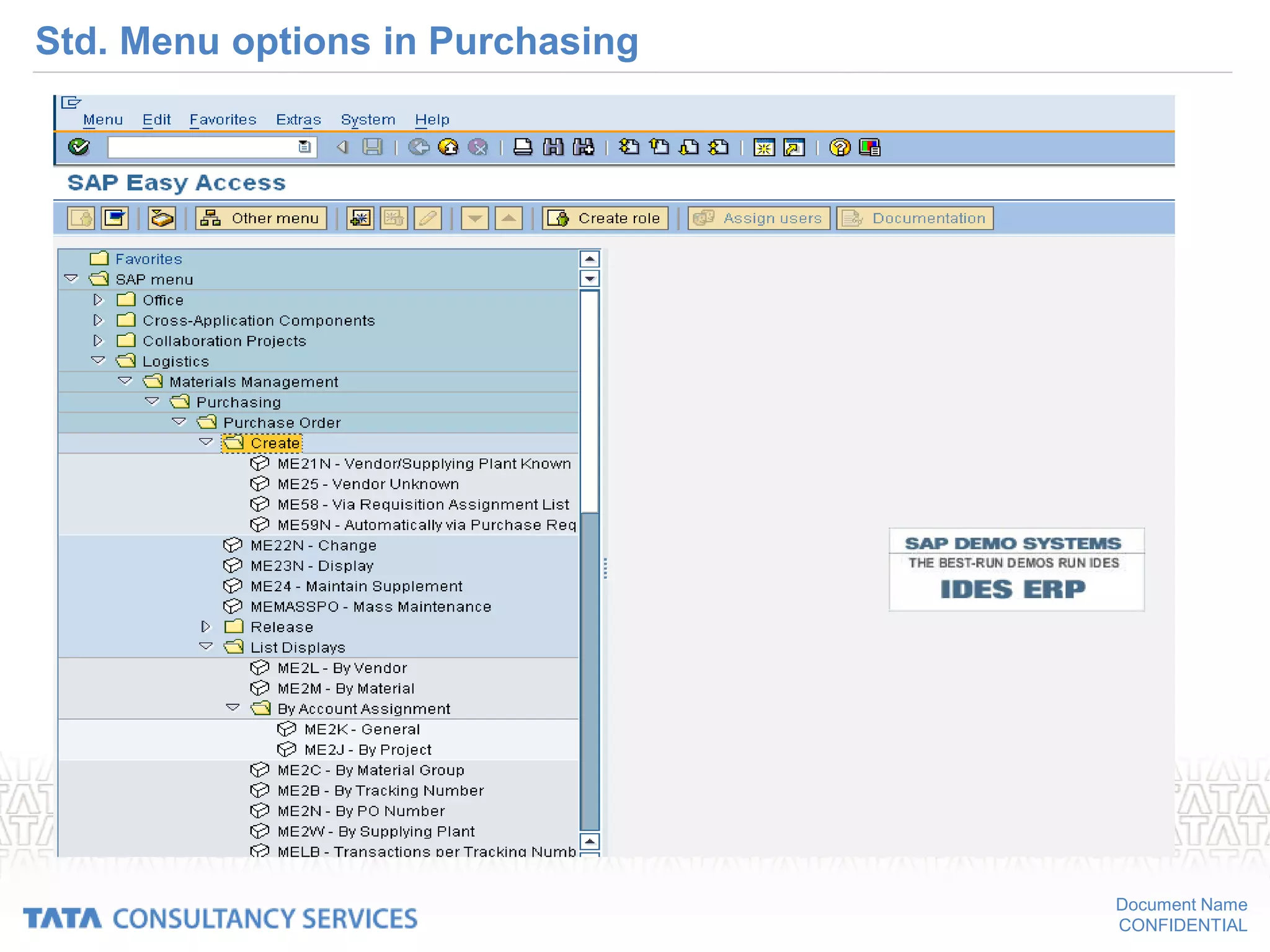Click the Documentation button
This screenshot has width=1270, height=952.
pos(915,218)
